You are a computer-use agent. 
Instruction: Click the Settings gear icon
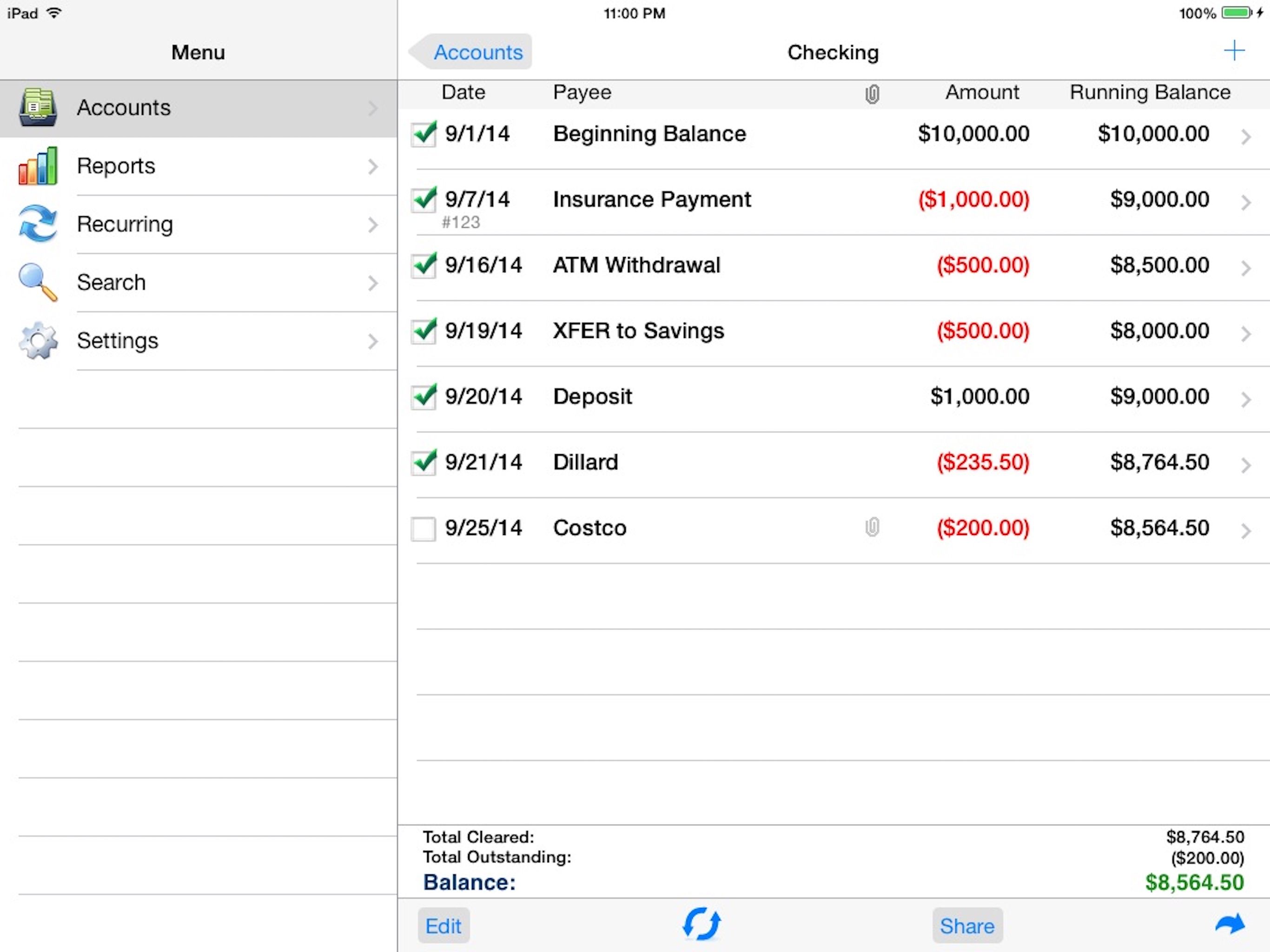pyautogui.click(x=38, y=340)
